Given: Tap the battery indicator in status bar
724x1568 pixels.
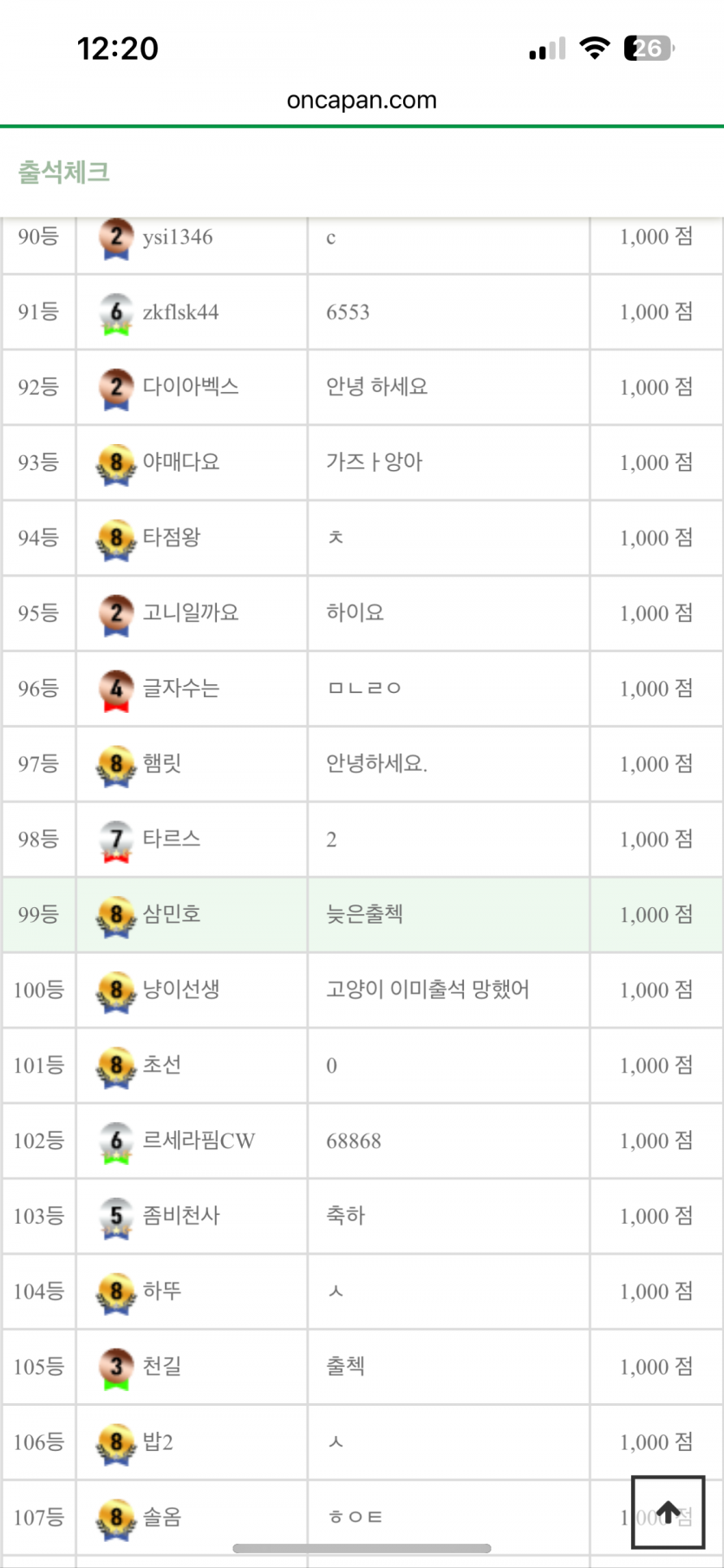Looking at the screenshot, I should pos(649,49).
